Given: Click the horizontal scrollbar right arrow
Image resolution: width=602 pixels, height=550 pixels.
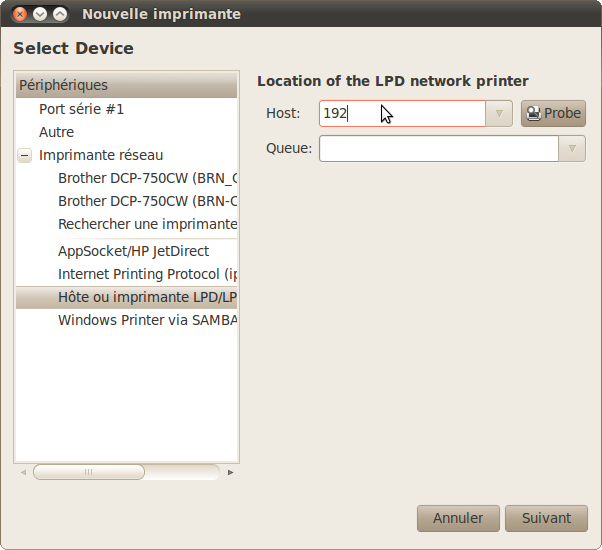Looking at the screenshot, I should coord(231,472).
